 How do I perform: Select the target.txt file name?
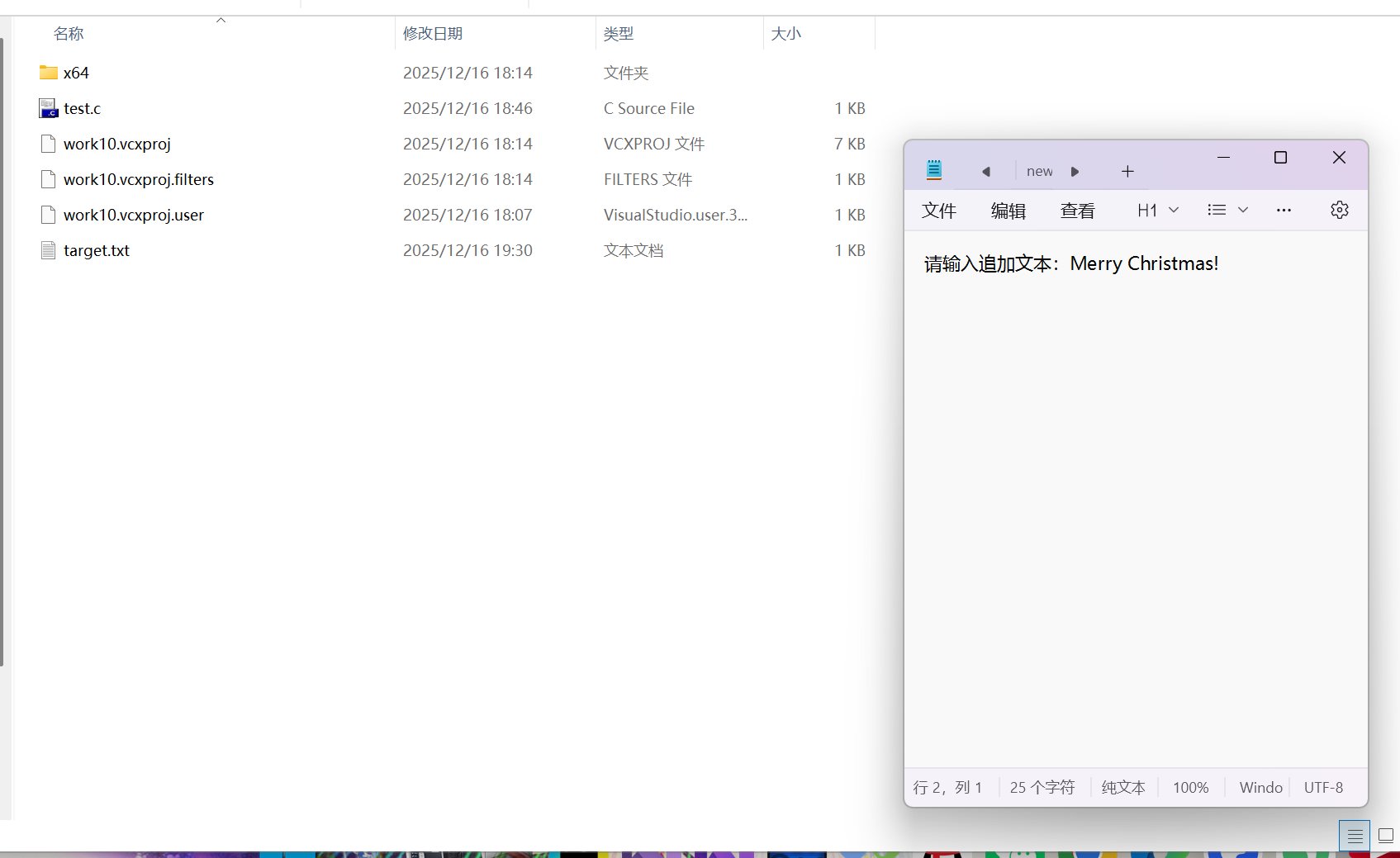click(97, 250)
